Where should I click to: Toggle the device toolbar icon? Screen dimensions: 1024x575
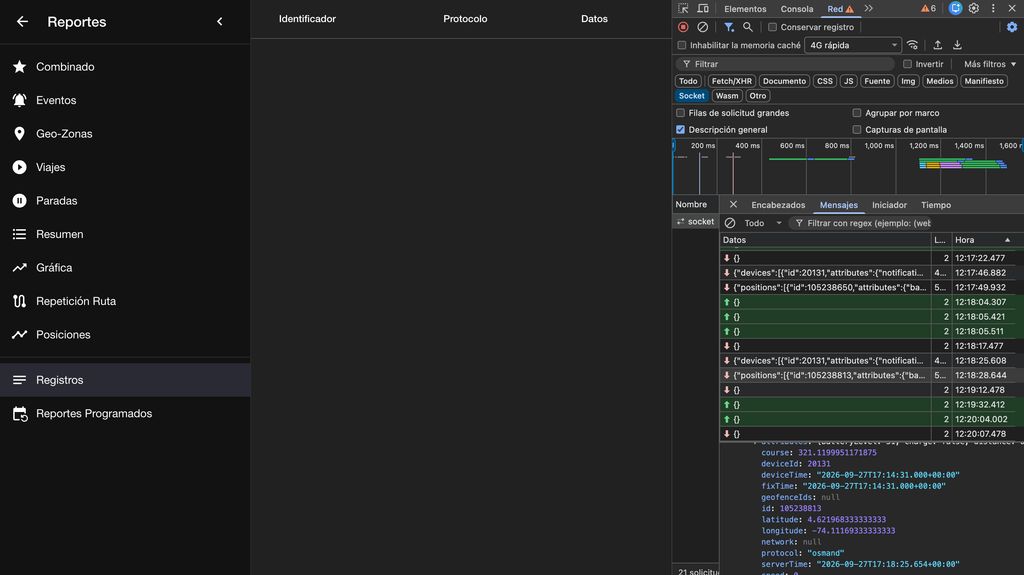[x=703, y=8]
